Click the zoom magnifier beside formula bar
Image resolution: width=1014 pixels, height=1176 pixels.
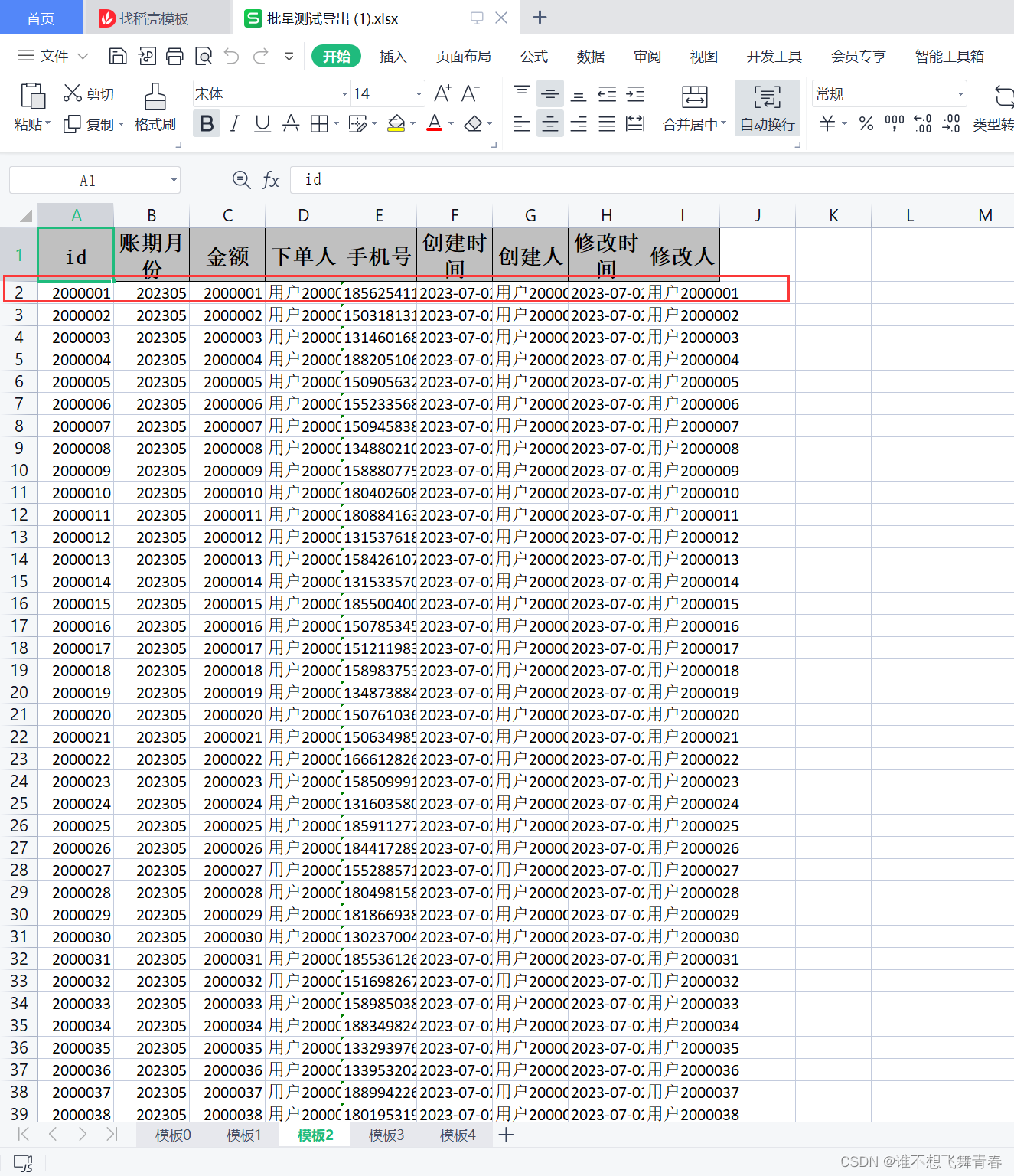pos(241,180)
